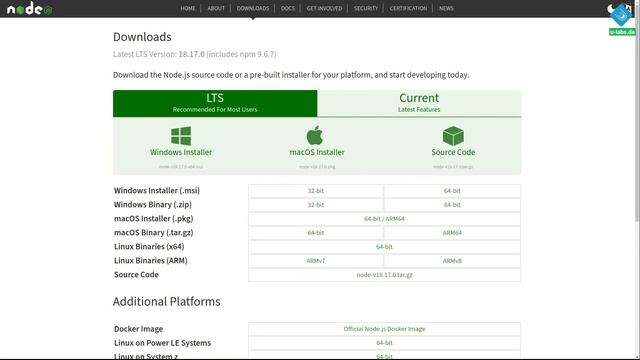Click the macOS Binary (.tar.gz) row label
640x360 pixels.
point(153,233)
